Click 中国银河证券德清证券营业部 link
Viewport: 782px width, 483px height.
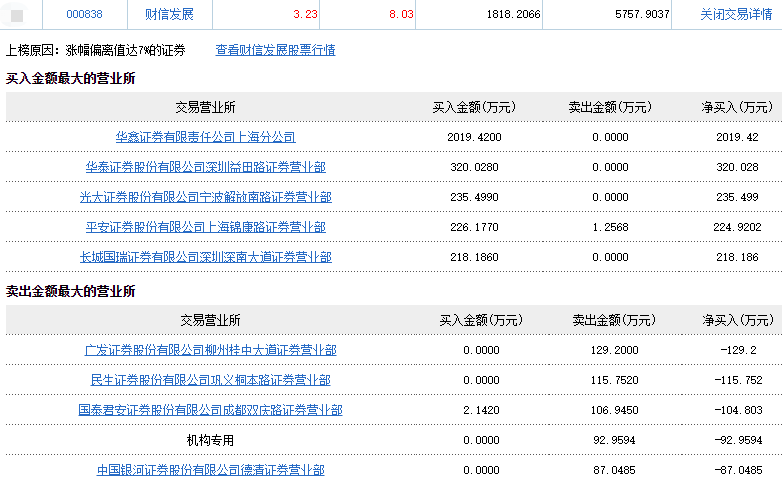[x=210, y=470]
